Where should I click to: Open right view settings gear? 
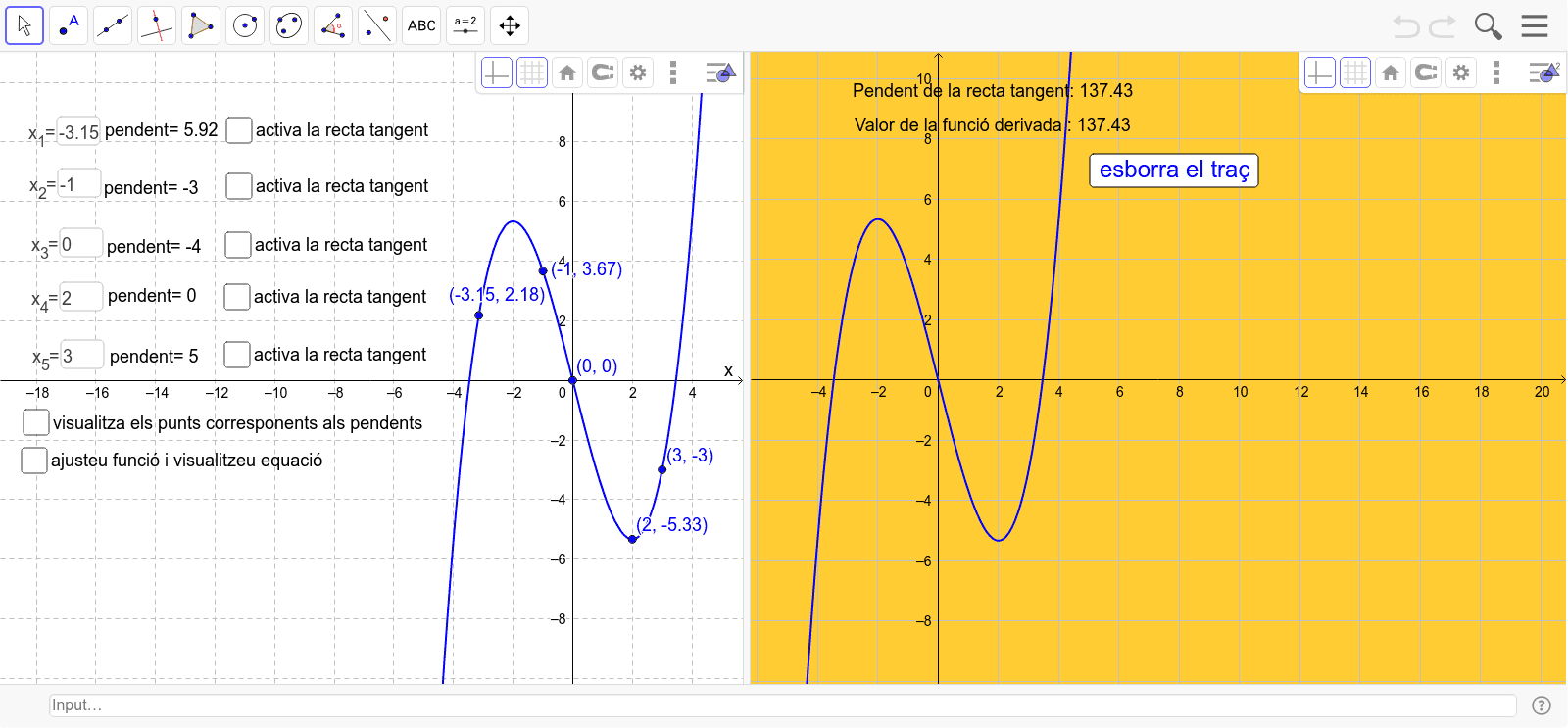[1461, 73]
